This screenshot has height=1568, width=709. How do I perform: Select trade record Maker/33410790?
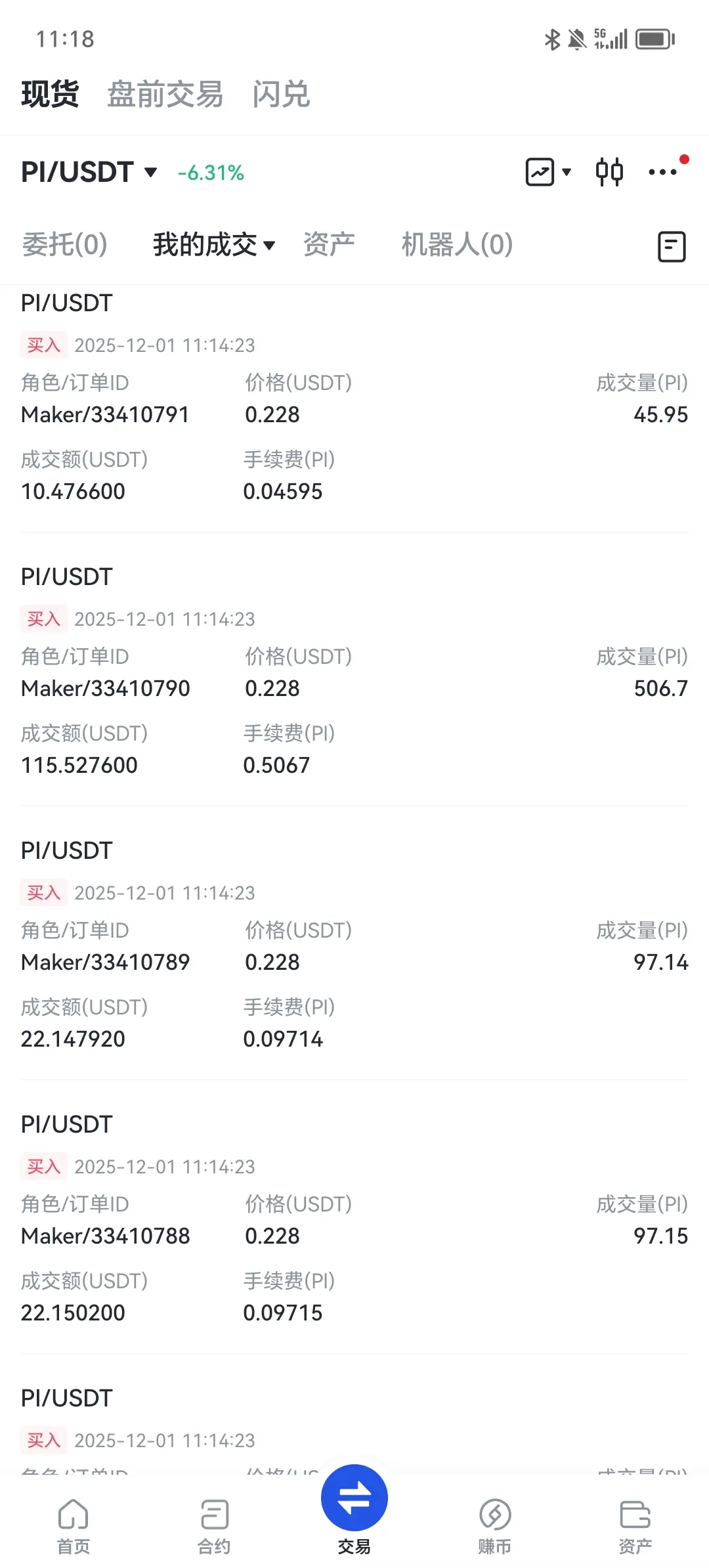tap(354, 671)
